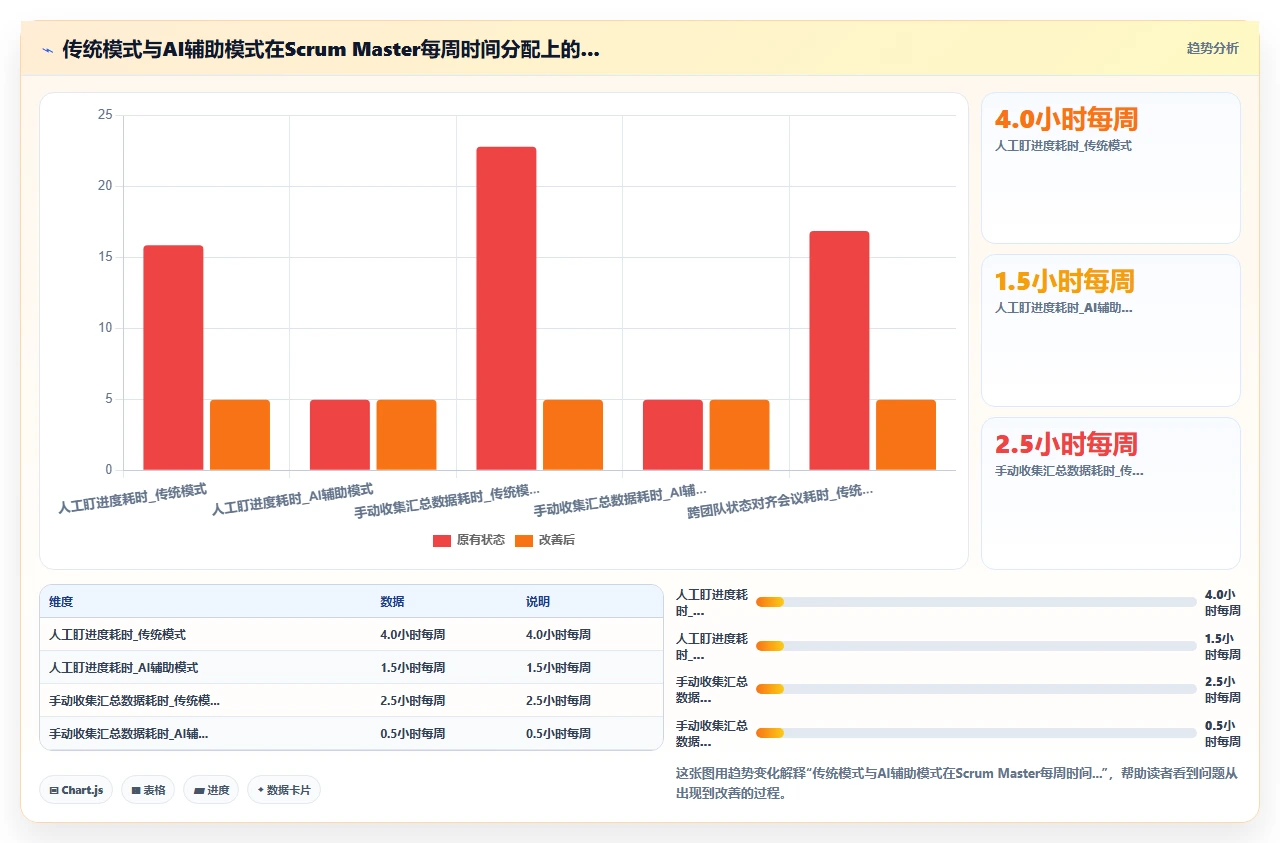Click the 0.5小时 progress bar

click(976, 733)
